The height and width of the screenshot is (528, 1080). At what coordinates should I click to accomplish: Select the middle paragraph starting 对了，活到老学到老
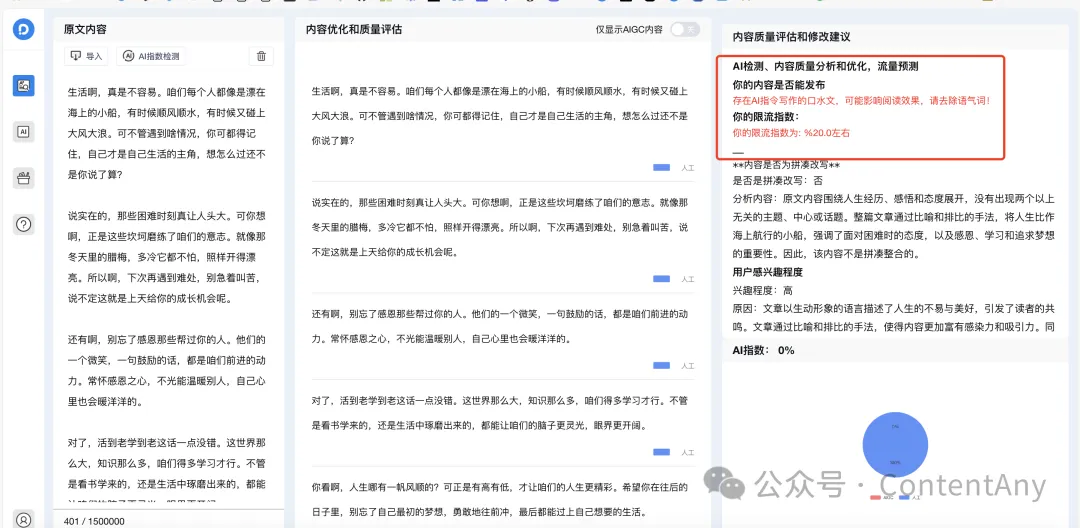tap(500, 413)
